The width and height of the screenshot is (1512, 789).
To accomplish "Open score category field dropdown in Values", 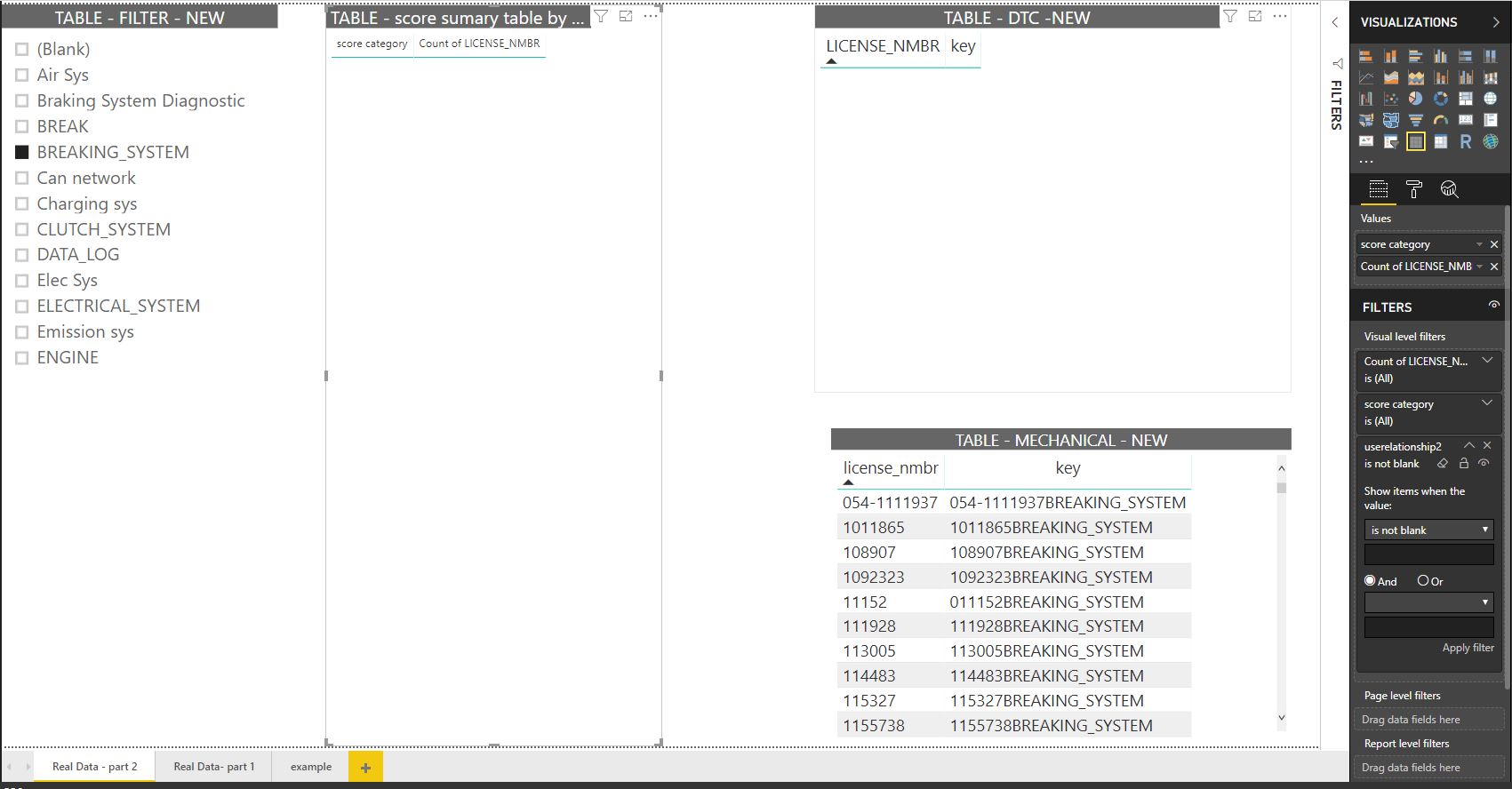I will [1479, 244].
